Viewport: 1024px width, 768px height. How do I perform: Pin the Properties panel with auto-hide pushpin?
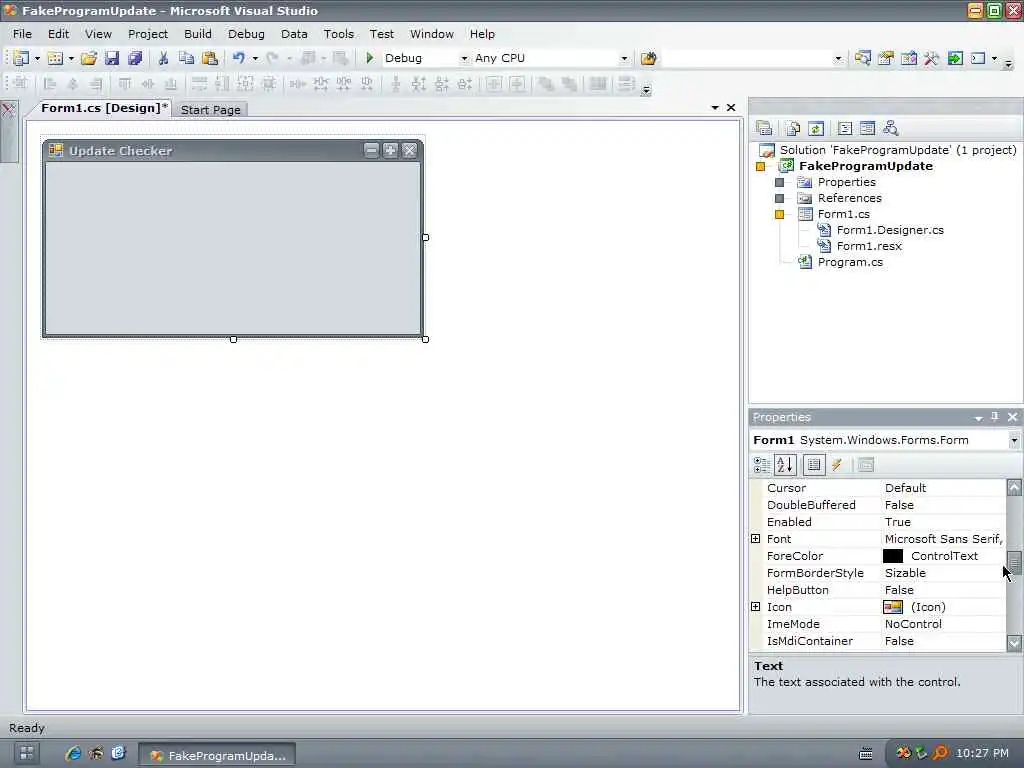(995, 417)
